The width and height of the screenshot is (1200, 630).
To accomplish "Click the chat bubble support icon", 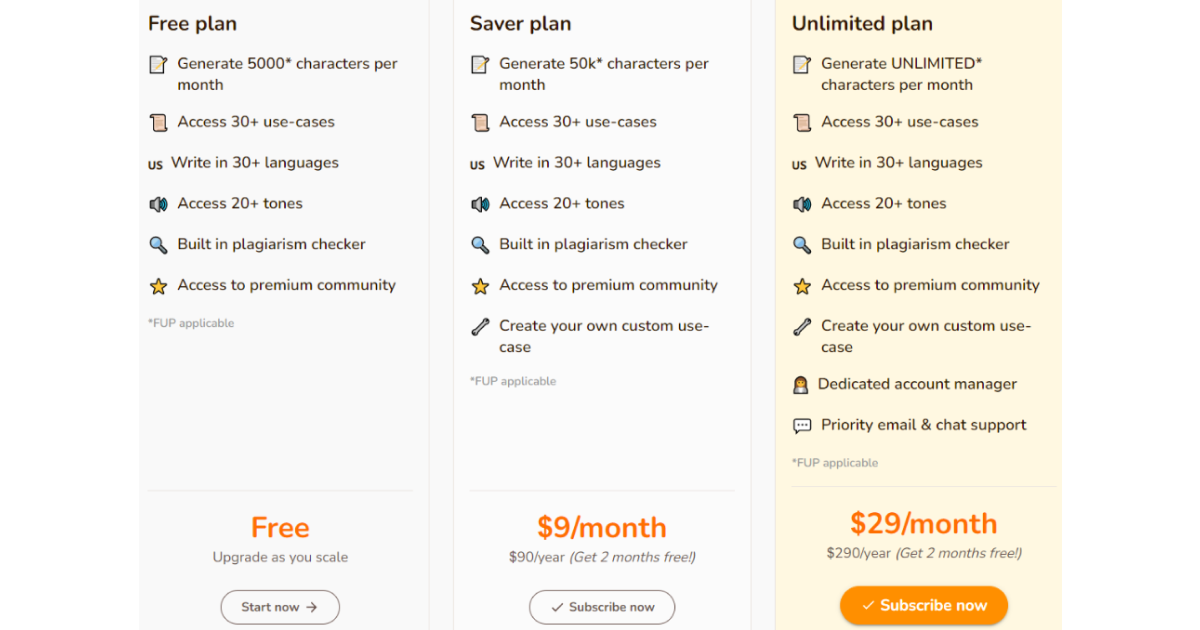I will 802,426.
